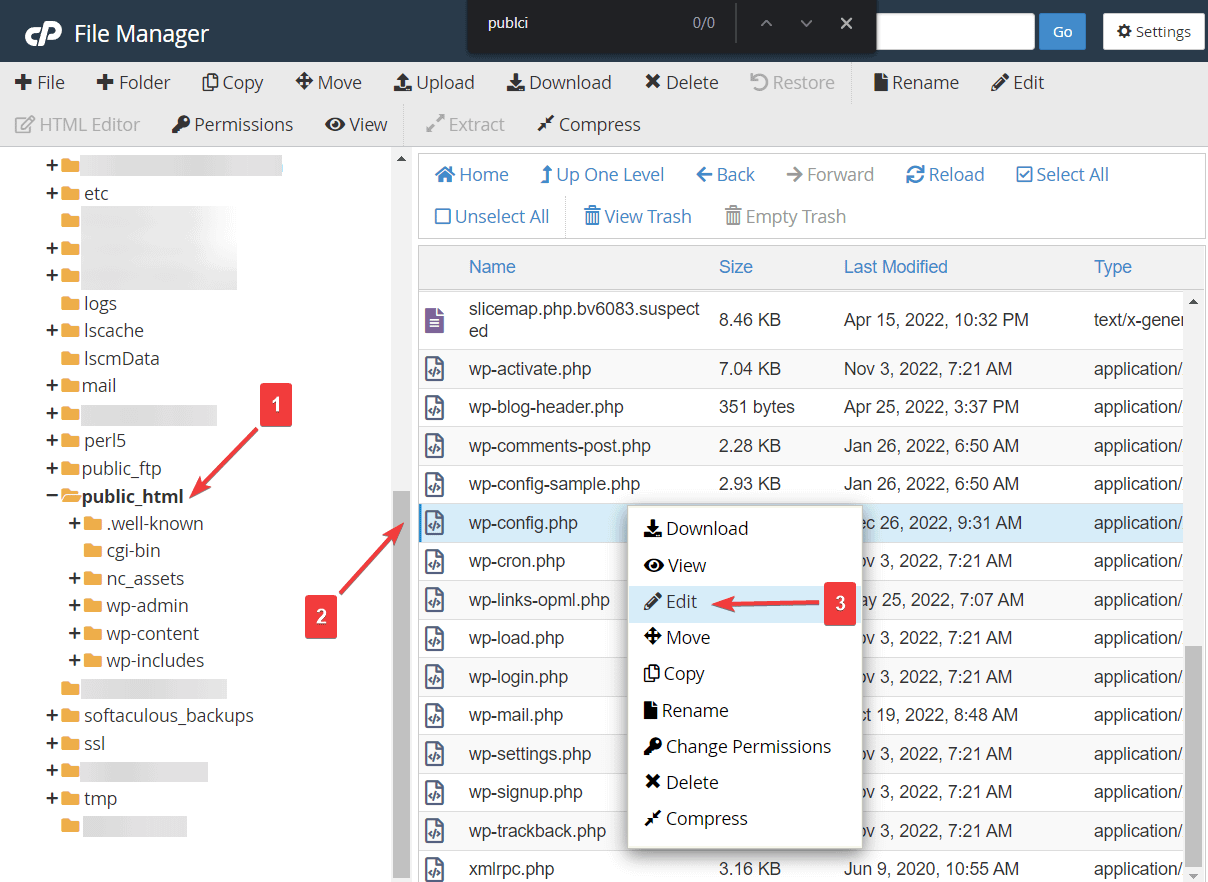The height and width of the screenshot is (882, 1208).
Task: Click the toolbar Rename button
Action: tap(916, 83)
